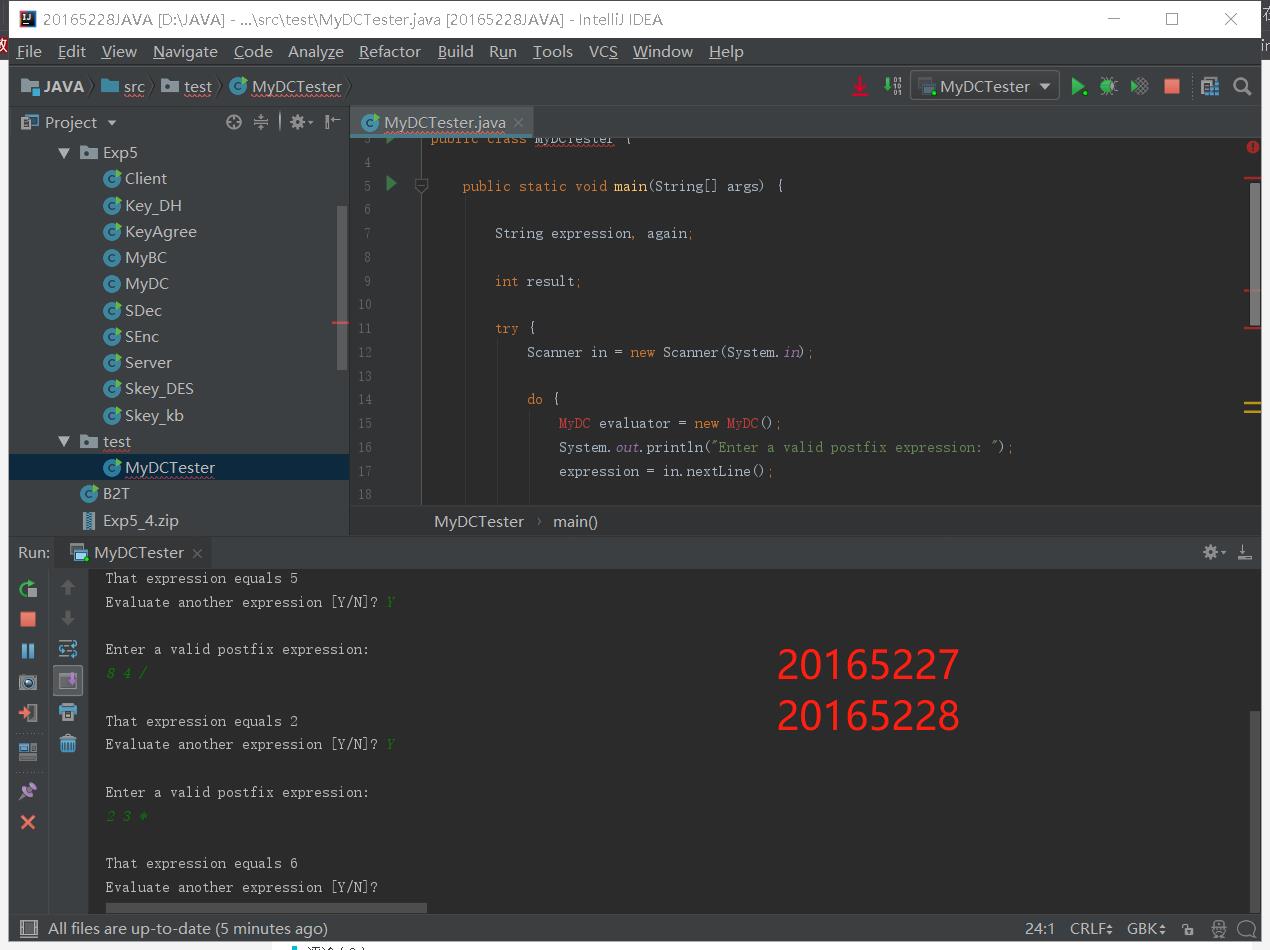Click the red Update Project arrow icon
Image resolution: width=1270 pixels, height=950 pixels.
coord(860,87)
